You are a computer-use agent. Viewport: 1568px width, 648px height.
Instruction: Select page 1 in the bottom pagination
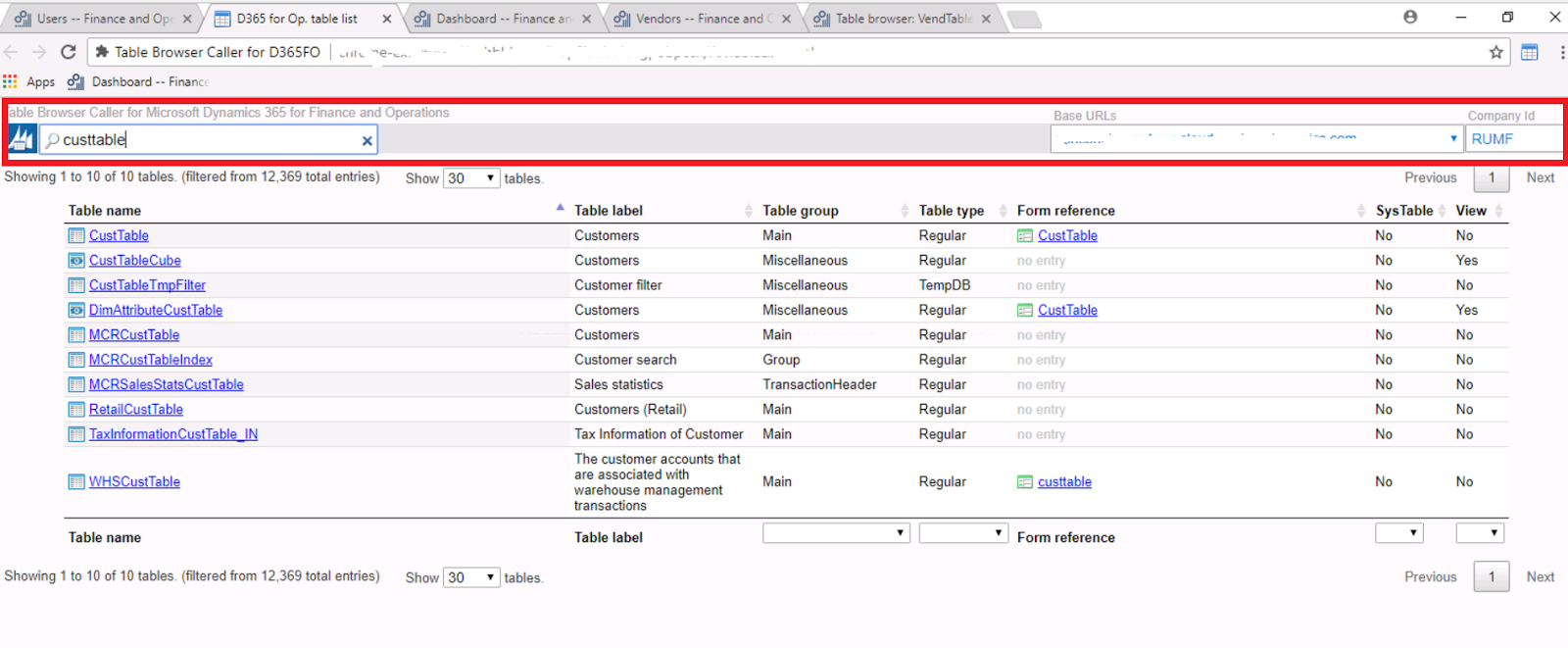click(1492, 576)
